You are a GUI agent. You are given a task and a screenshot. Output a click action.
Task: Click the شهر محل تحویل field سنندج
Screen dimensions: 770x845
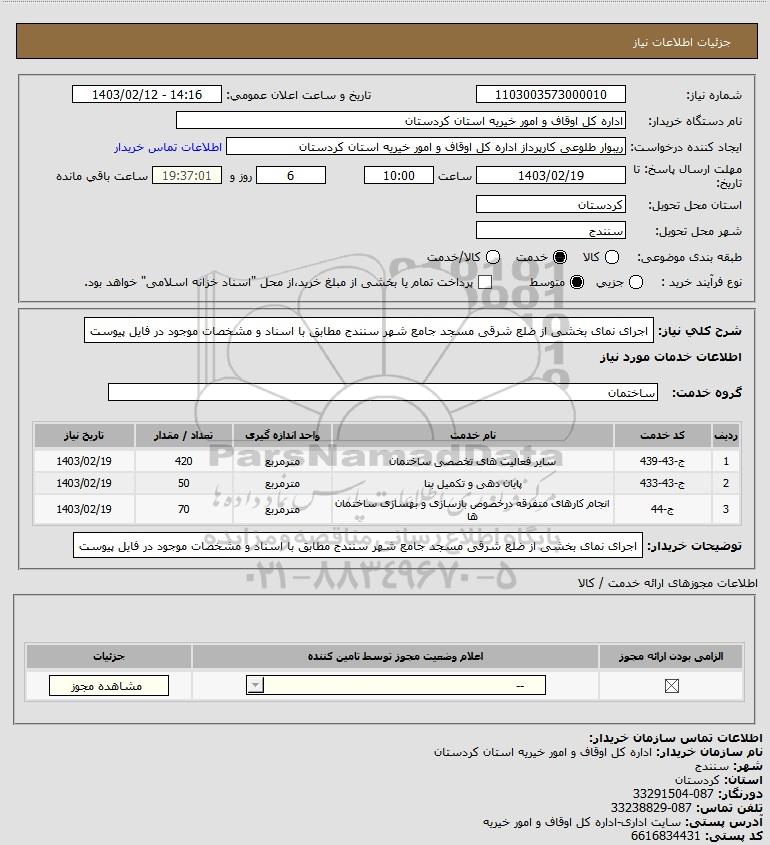pos(551,230)
